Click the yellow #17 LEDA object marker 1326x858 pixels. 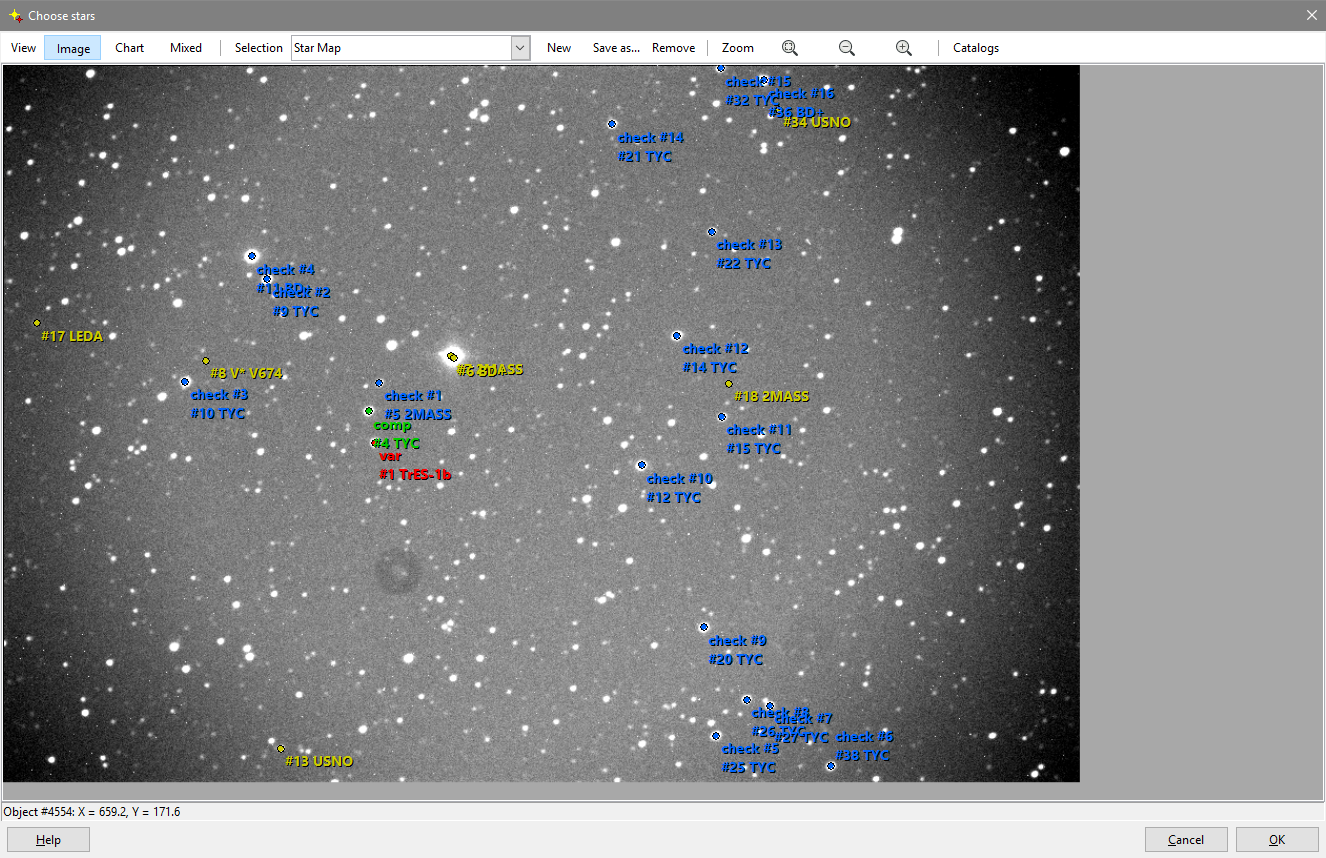(x=37, y=323)
